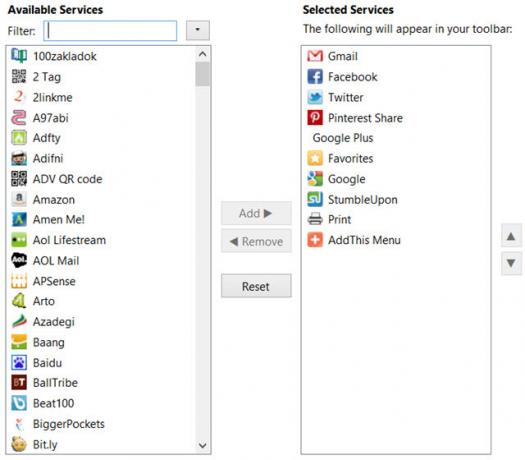Open the filter dropdown arrow button
Image resolution: width=525 pixels, height=460 pixels.
point(198,30)
